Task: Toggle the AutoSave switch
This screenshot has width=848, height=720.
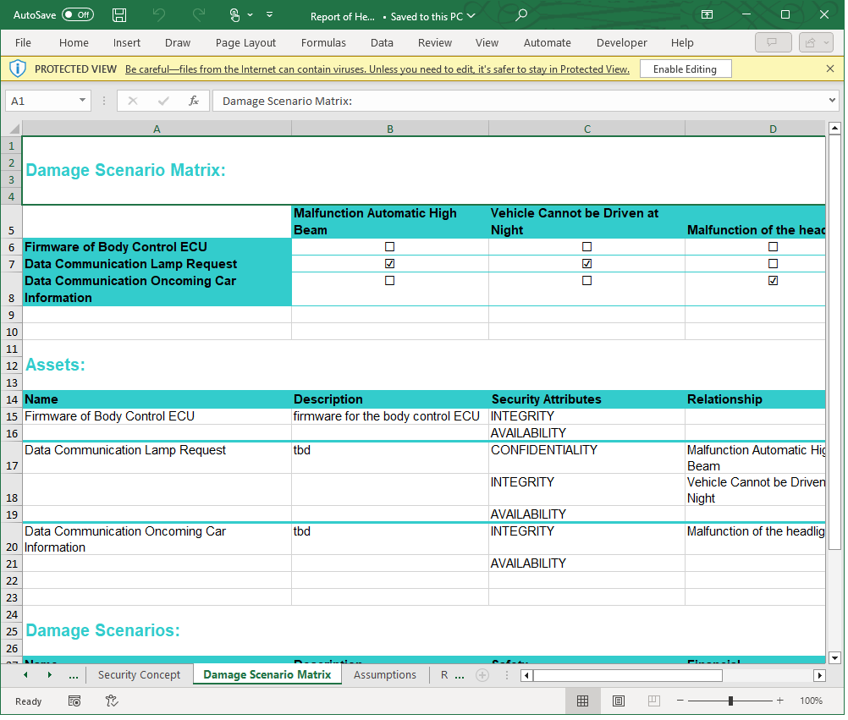Action: point(77,15)
